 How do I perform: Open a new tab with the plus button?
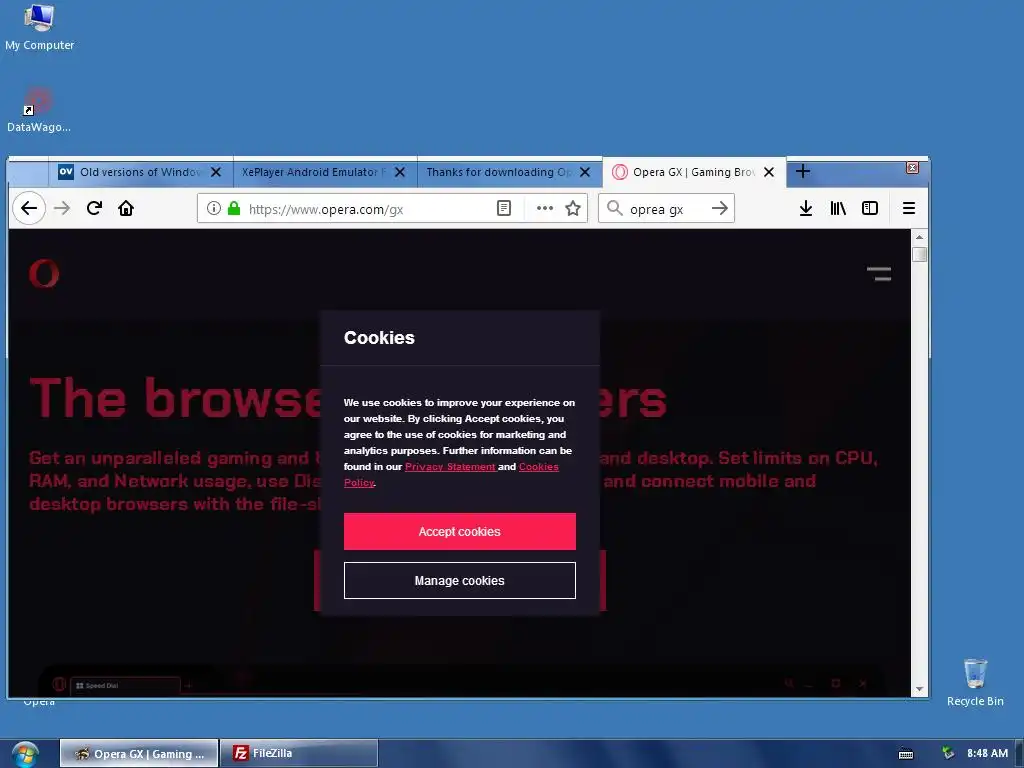click(803, 172)
